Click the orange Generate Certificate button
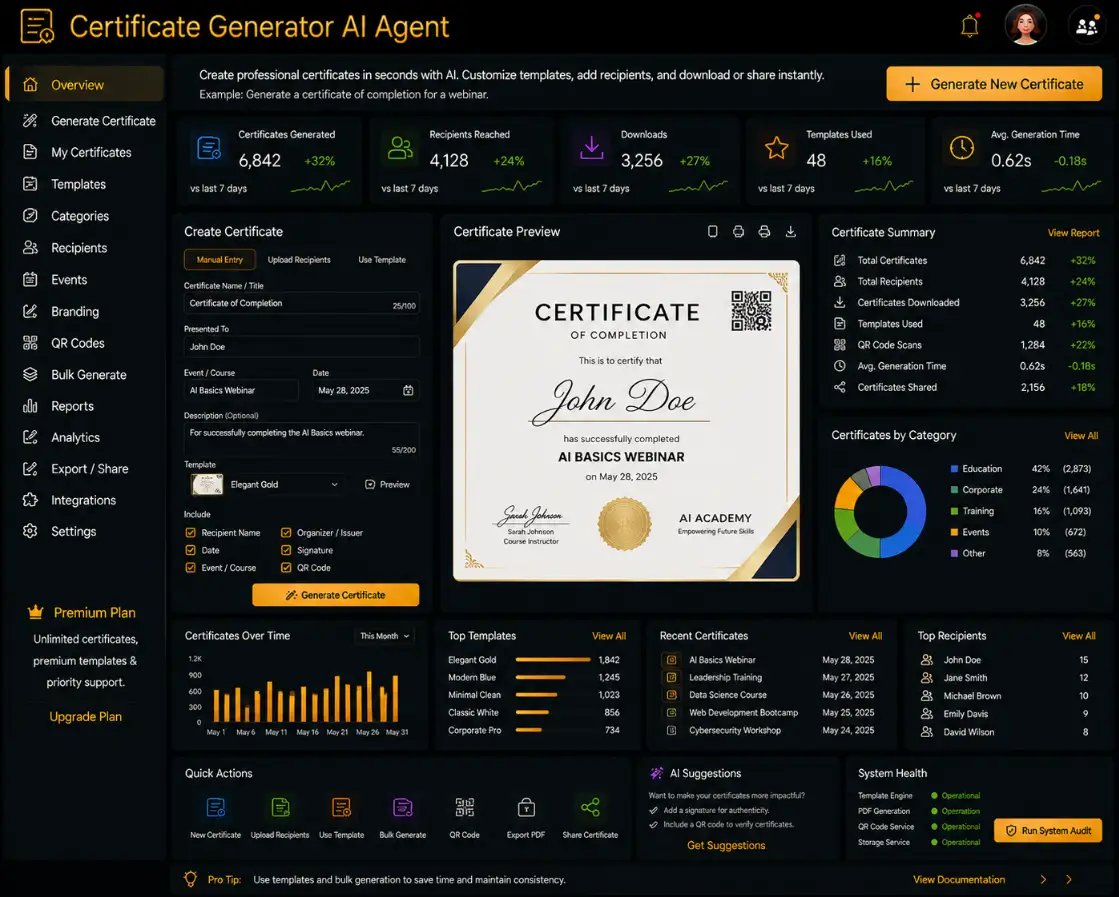Screen dimensions: 1119x897 [335, 594]
